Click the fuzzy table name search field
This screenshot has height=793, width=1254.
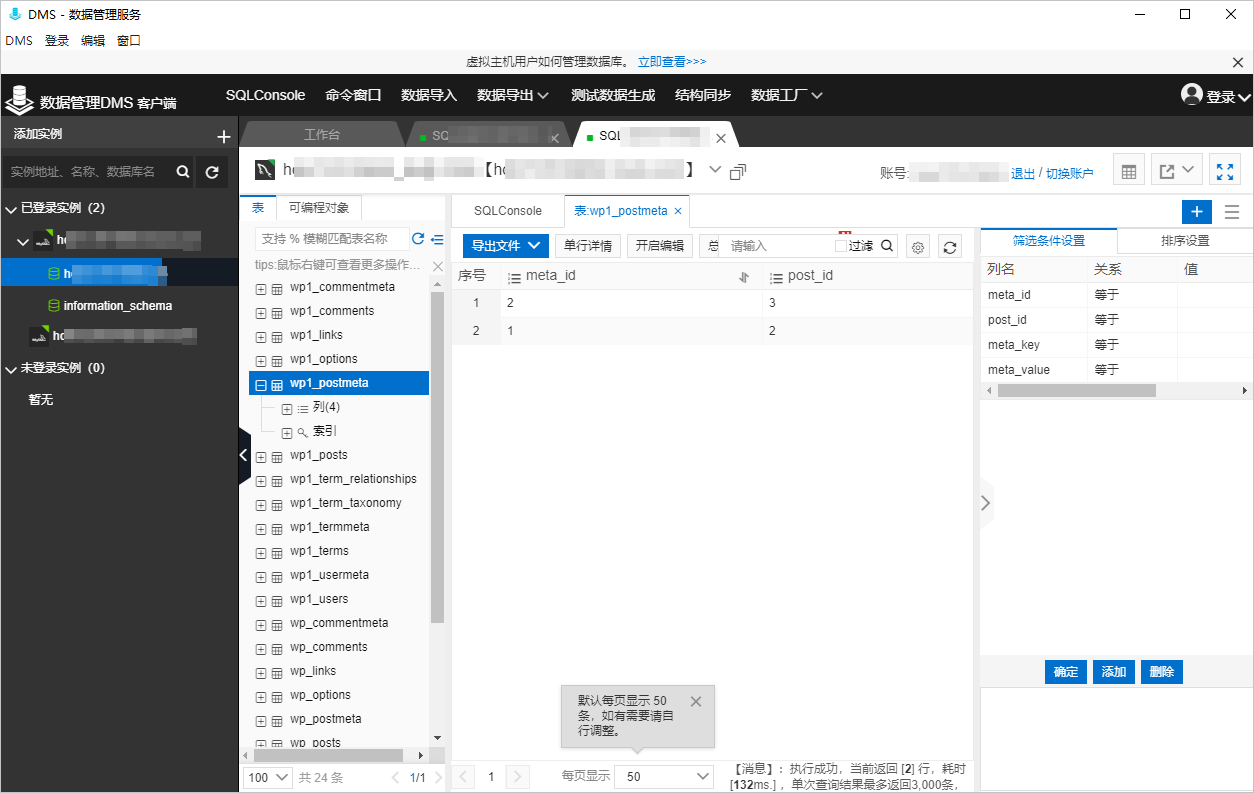click(331, 239)
